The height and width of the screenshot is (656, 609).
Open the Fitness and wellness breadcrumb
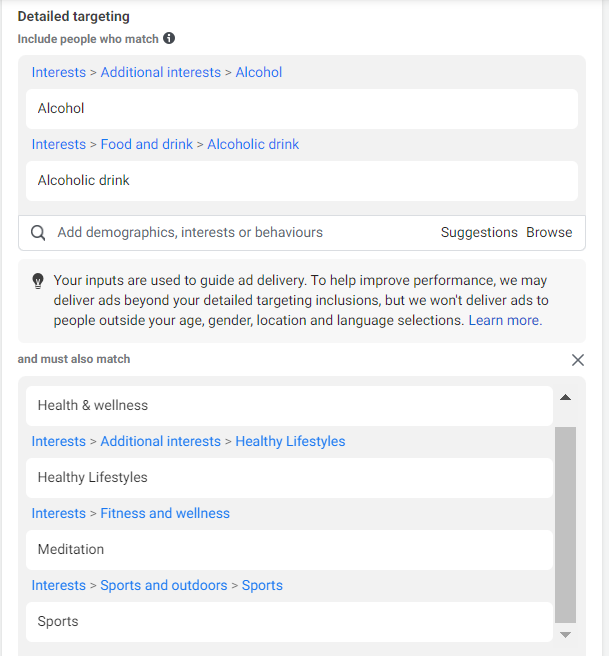[165, 514]
